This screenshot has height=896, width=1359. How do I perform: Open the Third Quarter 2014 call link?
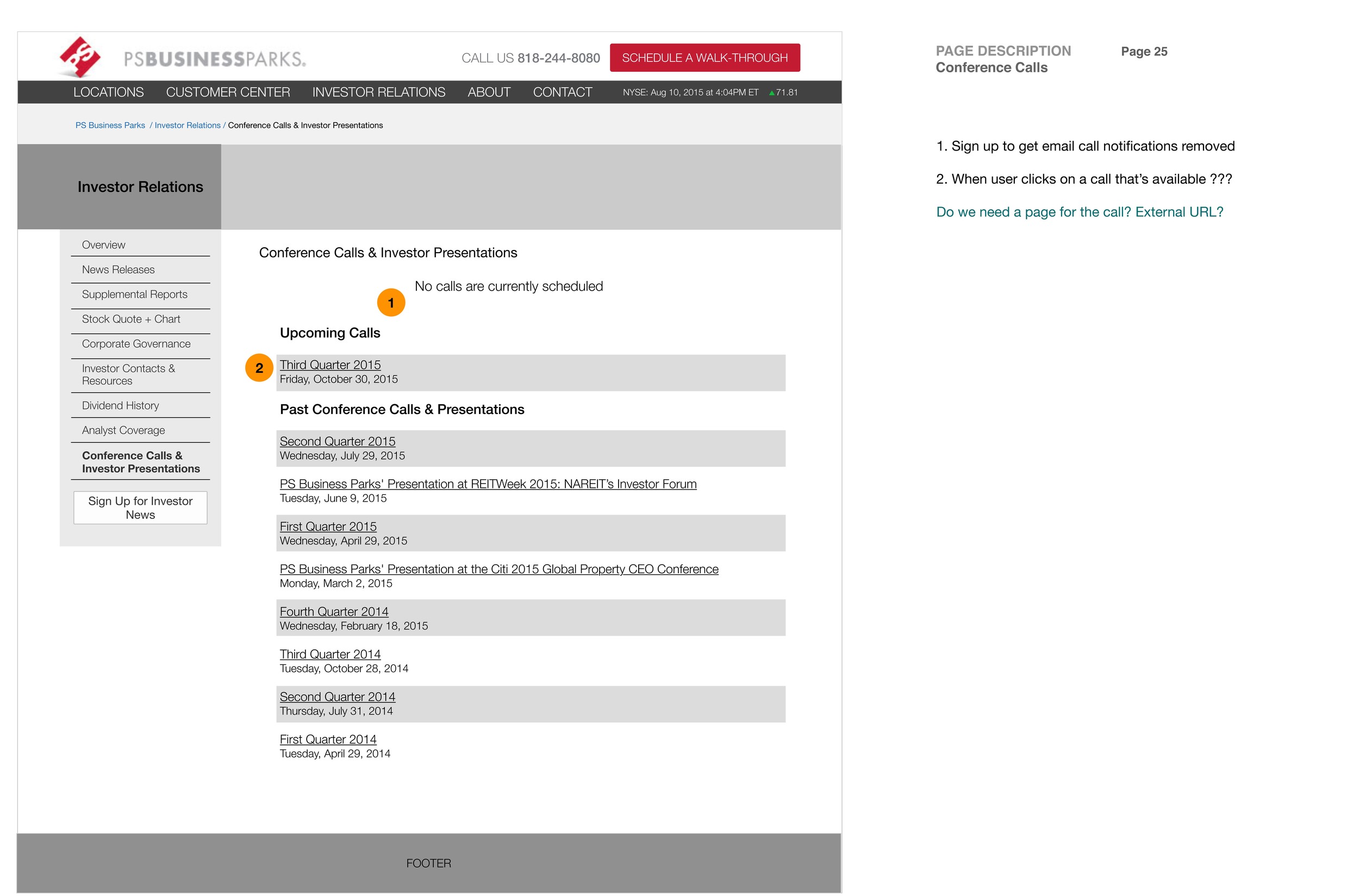click(330, 654)
